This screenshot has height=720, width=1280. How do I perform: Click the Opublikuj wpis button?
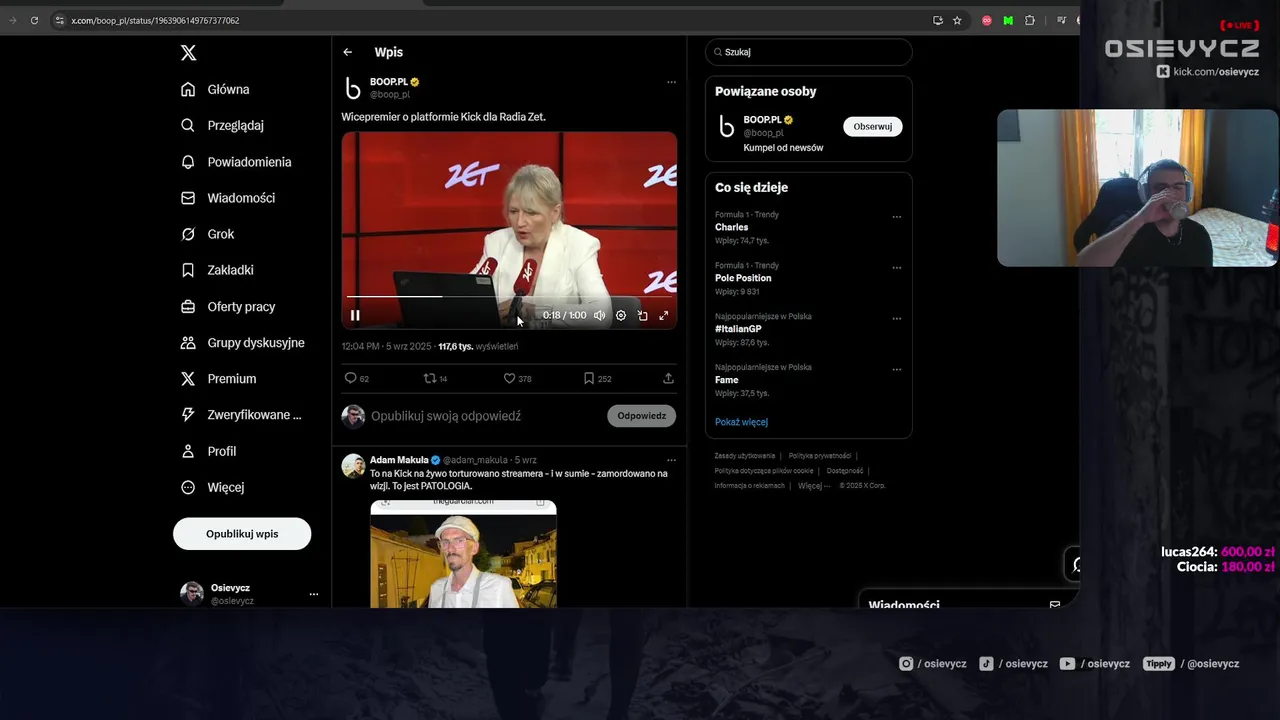click(242, 534)
